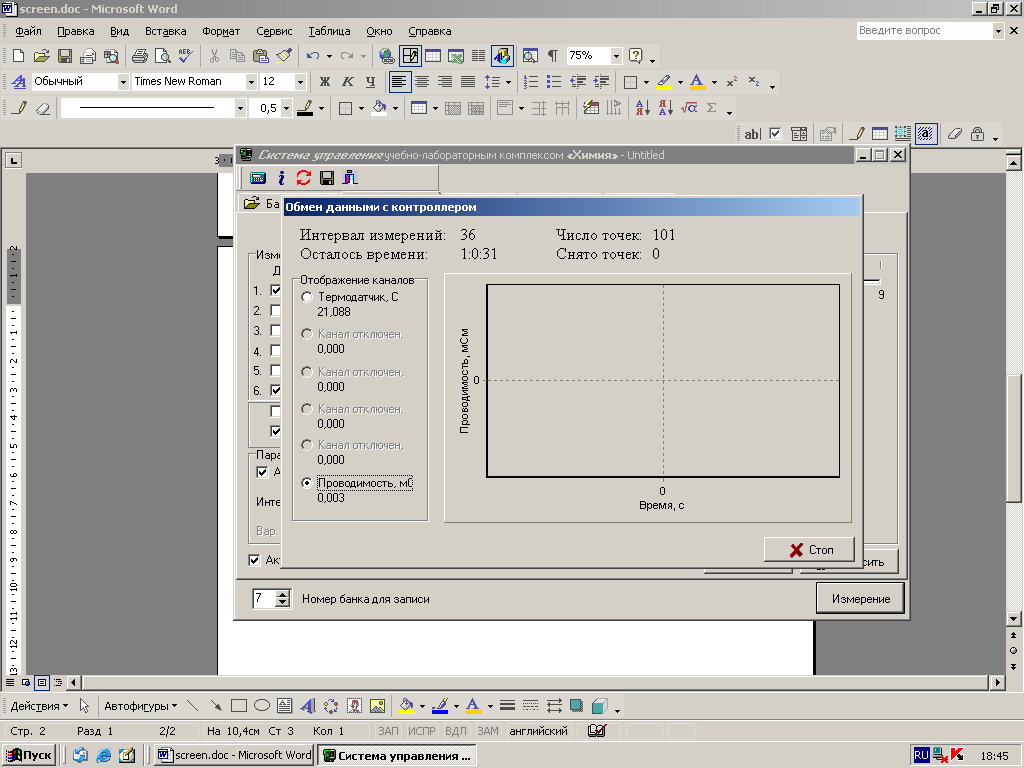The height and width of the screenshot is (768, 1024).
Task: Click the fill color bucket in drawing toolbar
Action: (x=406, y=706)
